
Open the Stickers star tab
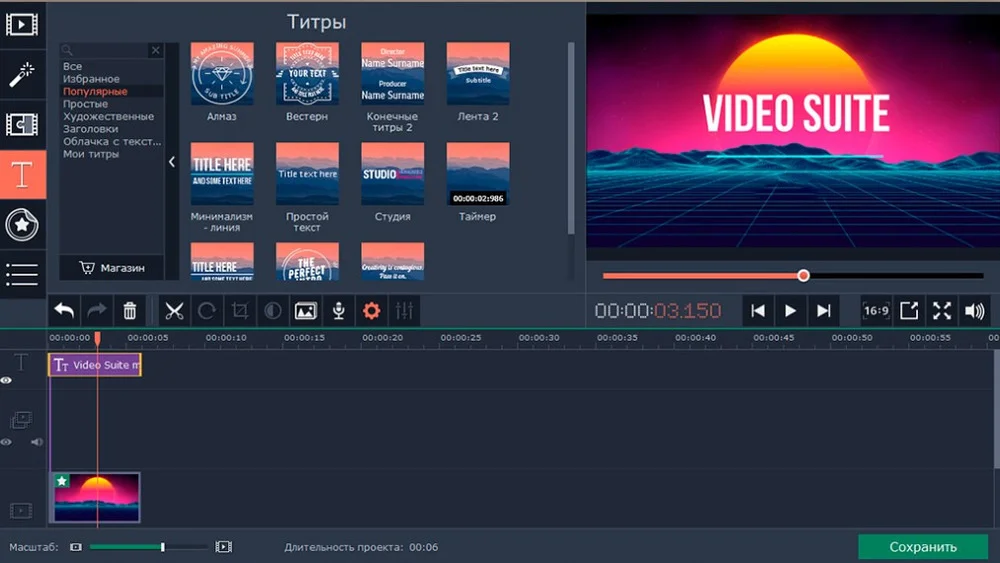coord(22,225)
